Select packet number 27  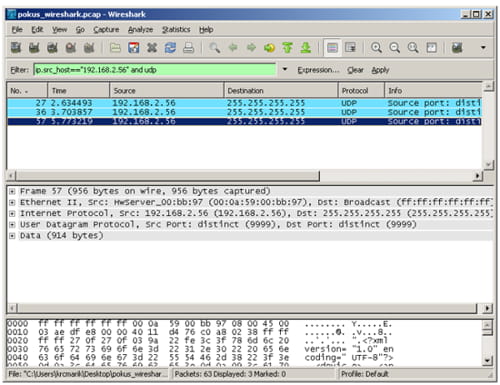[244, 103]
